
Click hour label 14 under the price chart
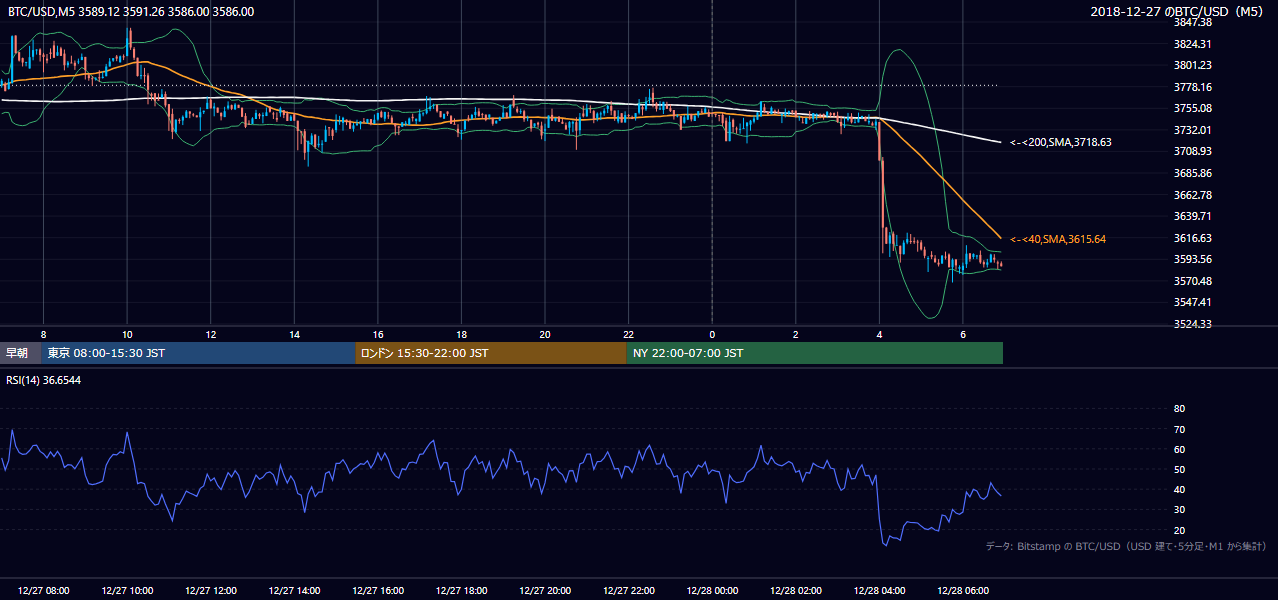coord(294,333)
